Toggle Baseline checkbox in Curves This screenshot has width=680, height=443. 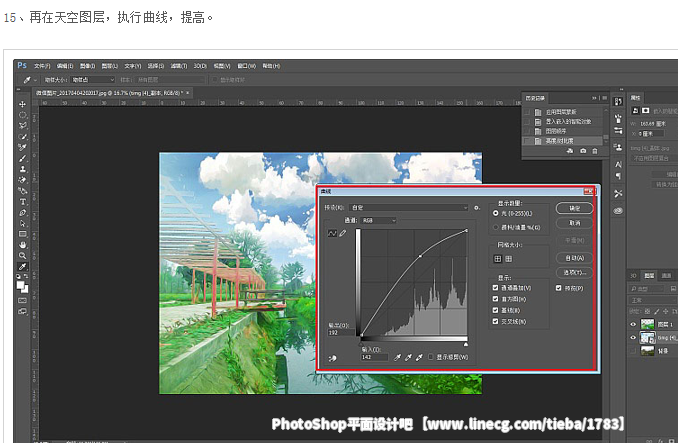pyautogui.click(x=495, y=310)
